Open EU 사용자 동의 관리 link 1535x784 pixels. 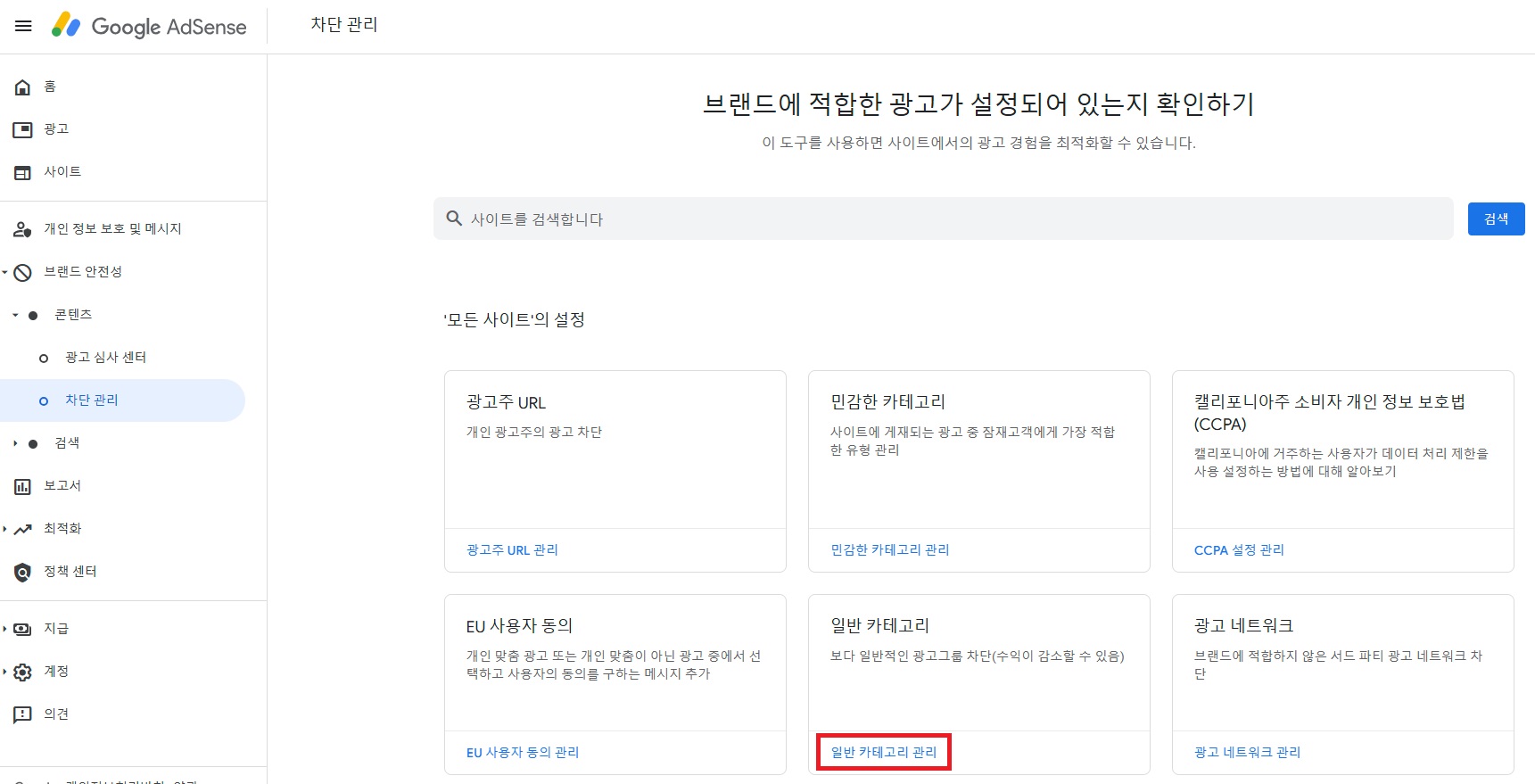tap(523, 753)
